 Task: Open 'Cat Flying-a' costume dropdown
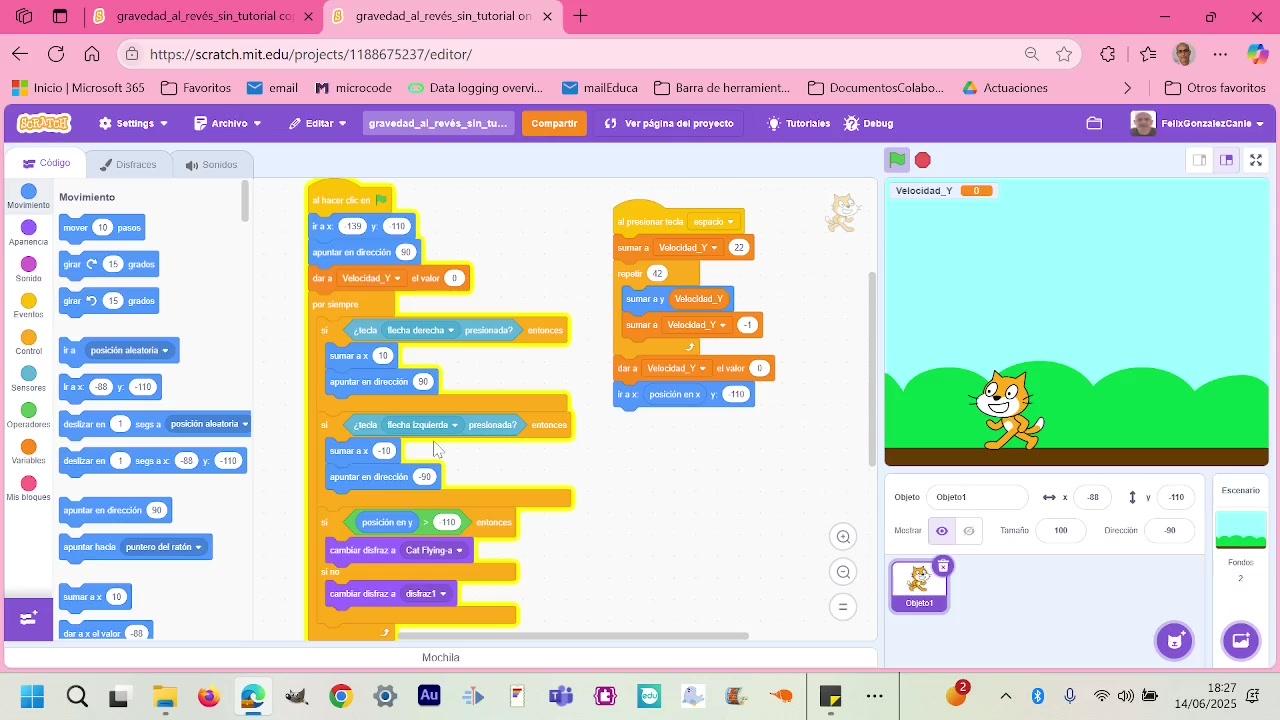(434, 550)
